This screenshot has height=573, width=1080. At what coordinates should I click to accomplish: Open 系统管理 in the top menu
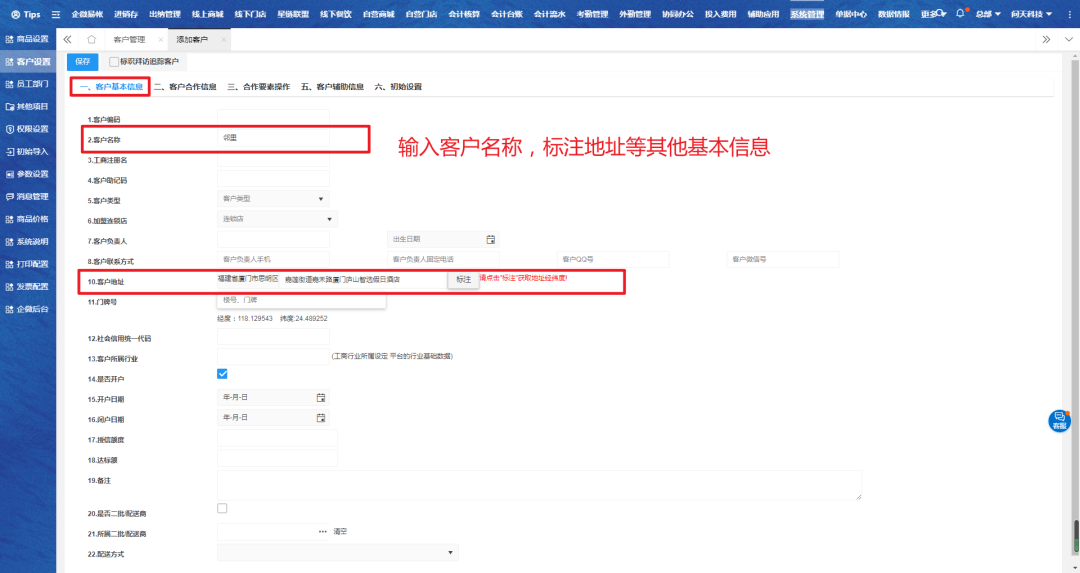tap(807, 15)
